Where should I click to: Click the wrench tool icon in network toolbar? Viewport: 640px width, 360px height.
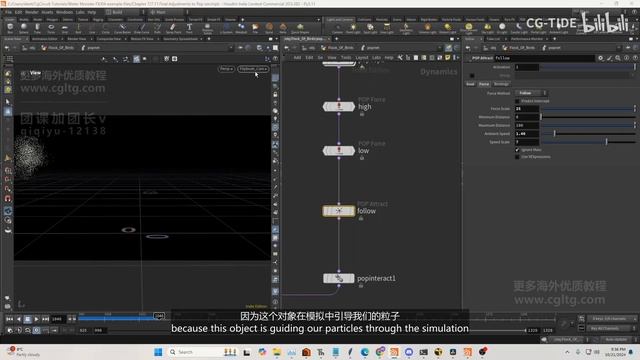[x=400, y=58]
